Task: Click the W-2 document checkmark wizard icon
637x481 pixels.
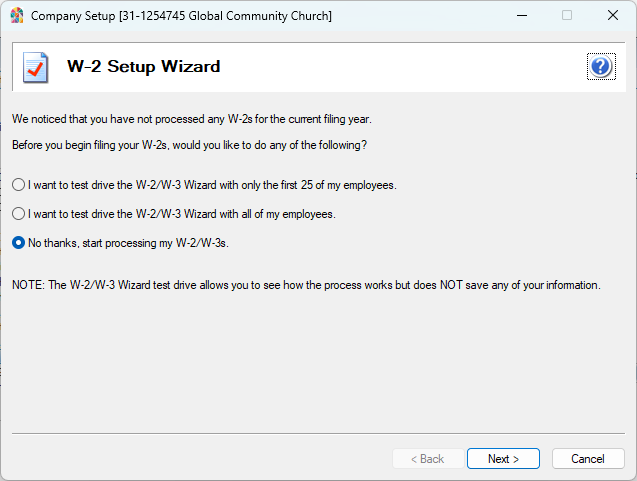Action: (35, 67)
